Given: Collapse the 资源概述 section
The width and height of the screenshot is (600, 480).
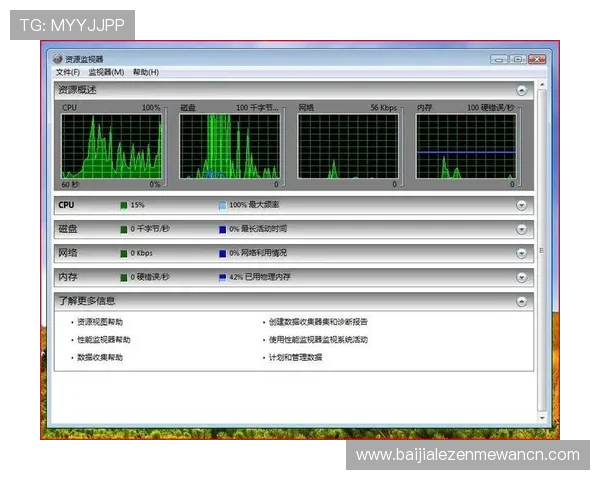Looking at the screenshot, I should pos(521,91).
